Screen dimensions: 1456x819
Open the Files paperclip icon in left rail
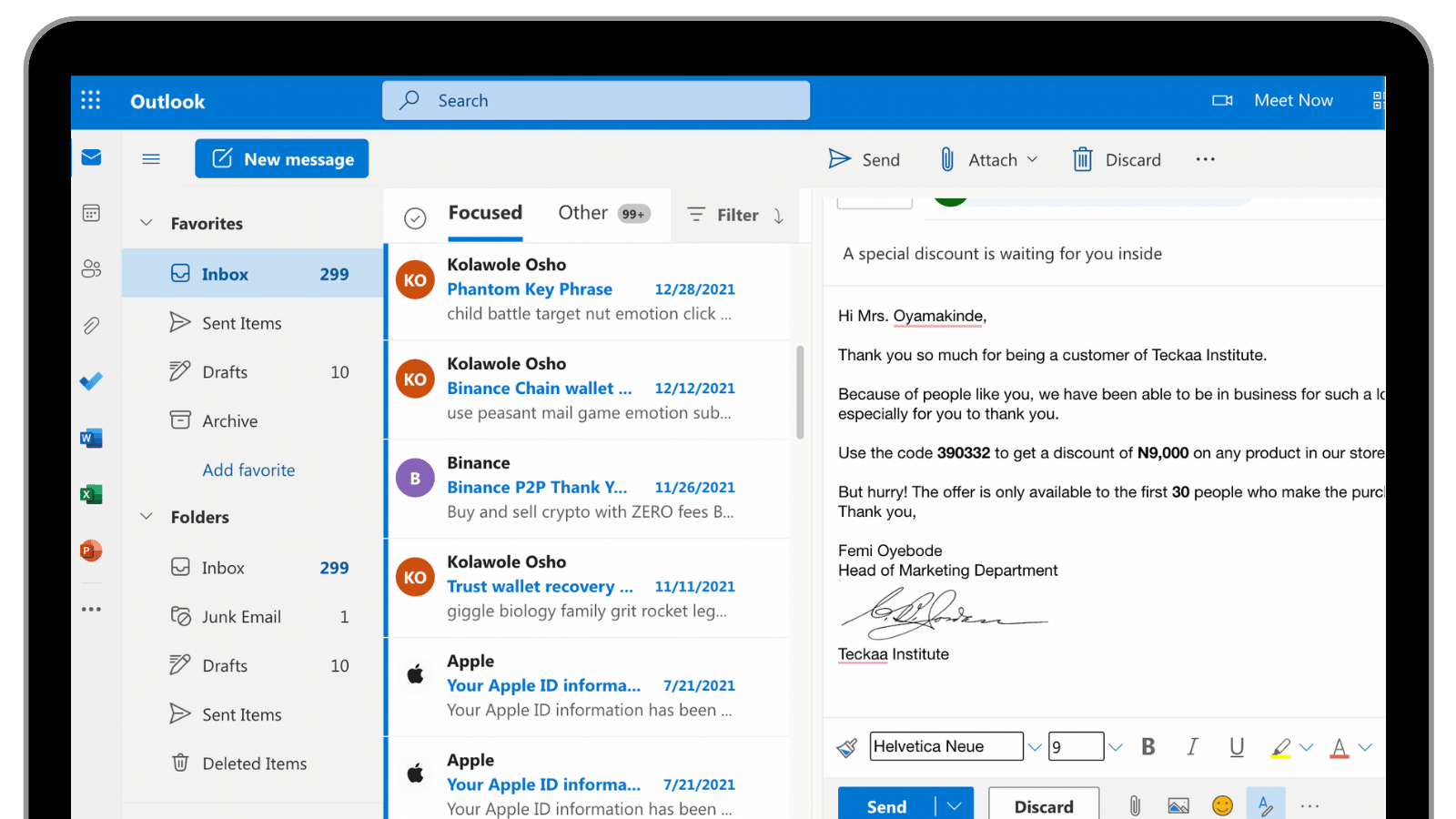click(x=91, y=325)
